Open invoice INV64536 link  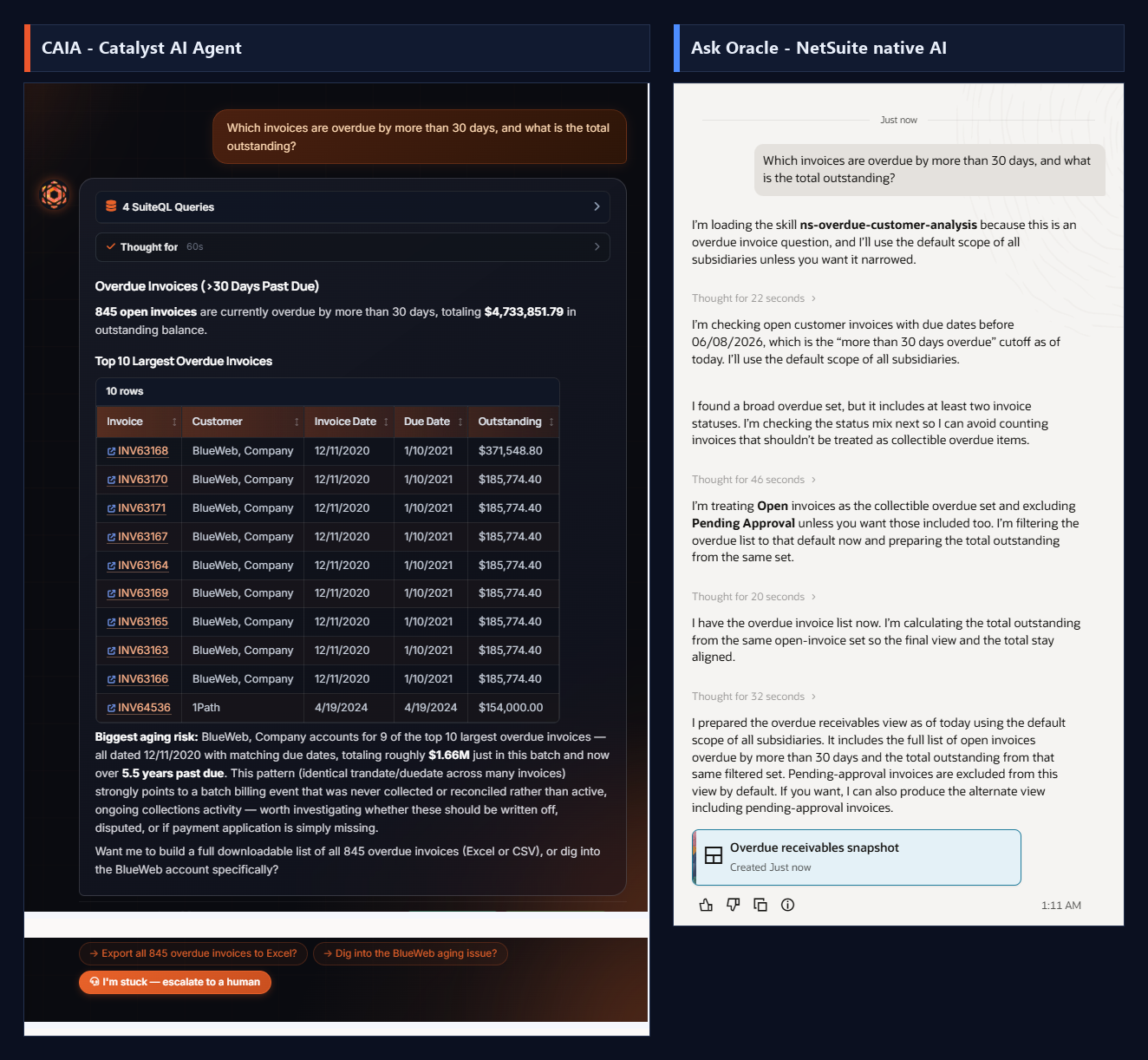click(x=144, y=708)
